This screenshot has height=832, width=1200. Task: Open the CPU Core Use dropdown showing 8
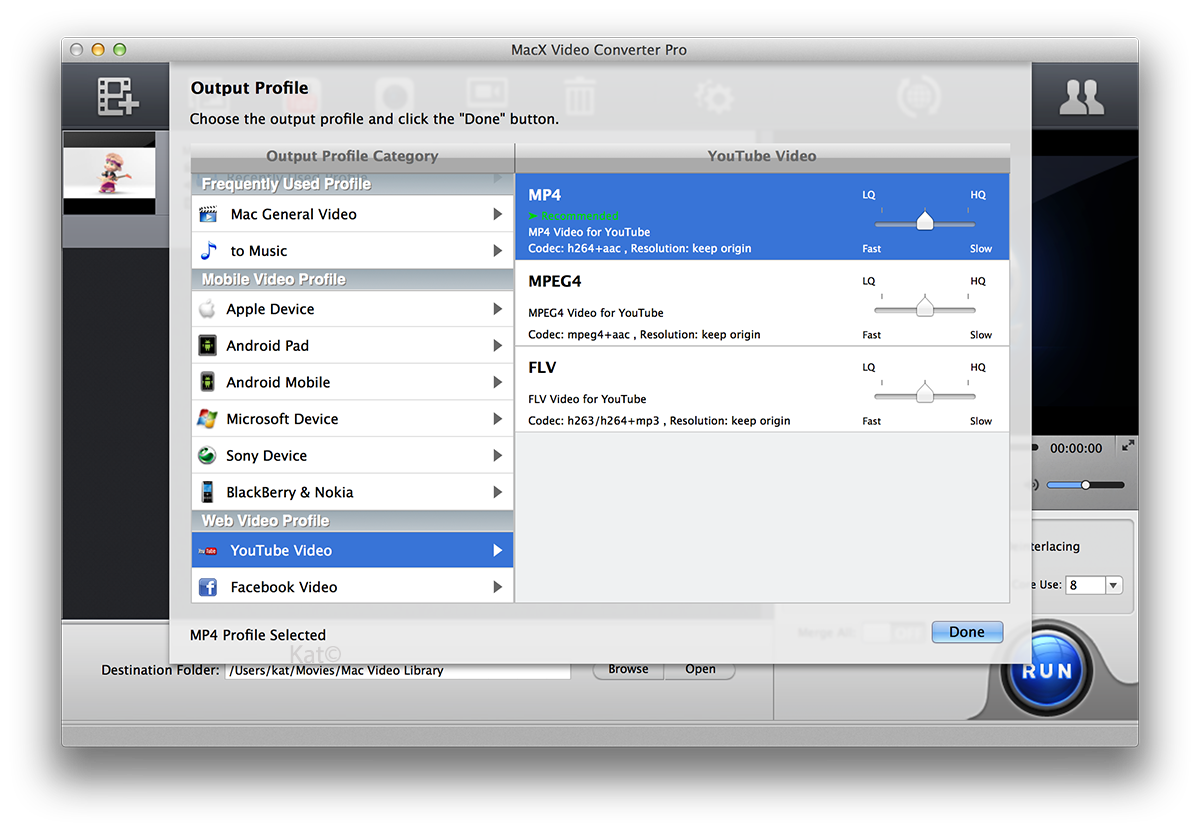(1094, 585)
